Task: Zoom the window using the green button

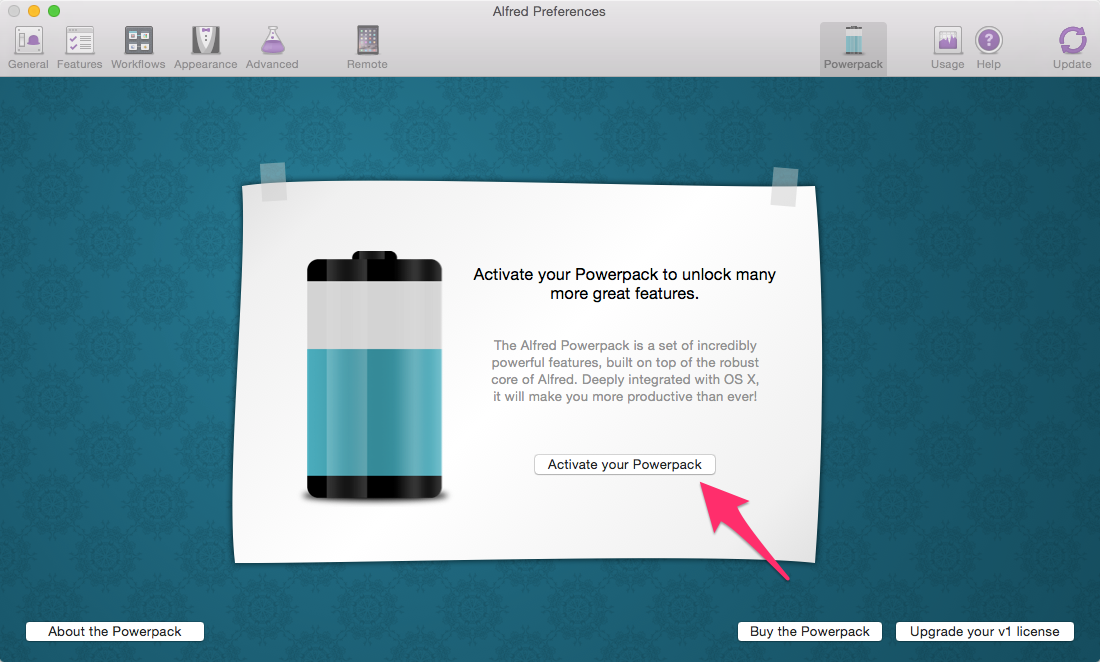Action: [x=54, y=11]
